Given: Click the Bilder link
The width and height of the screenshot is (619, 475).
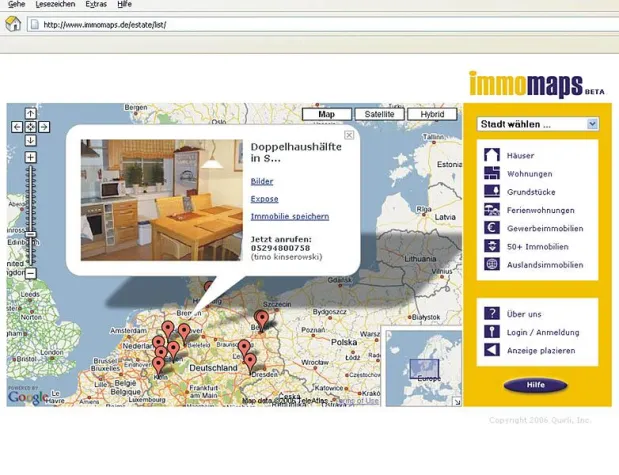Looking at the screenshot, I should (262, 181).
